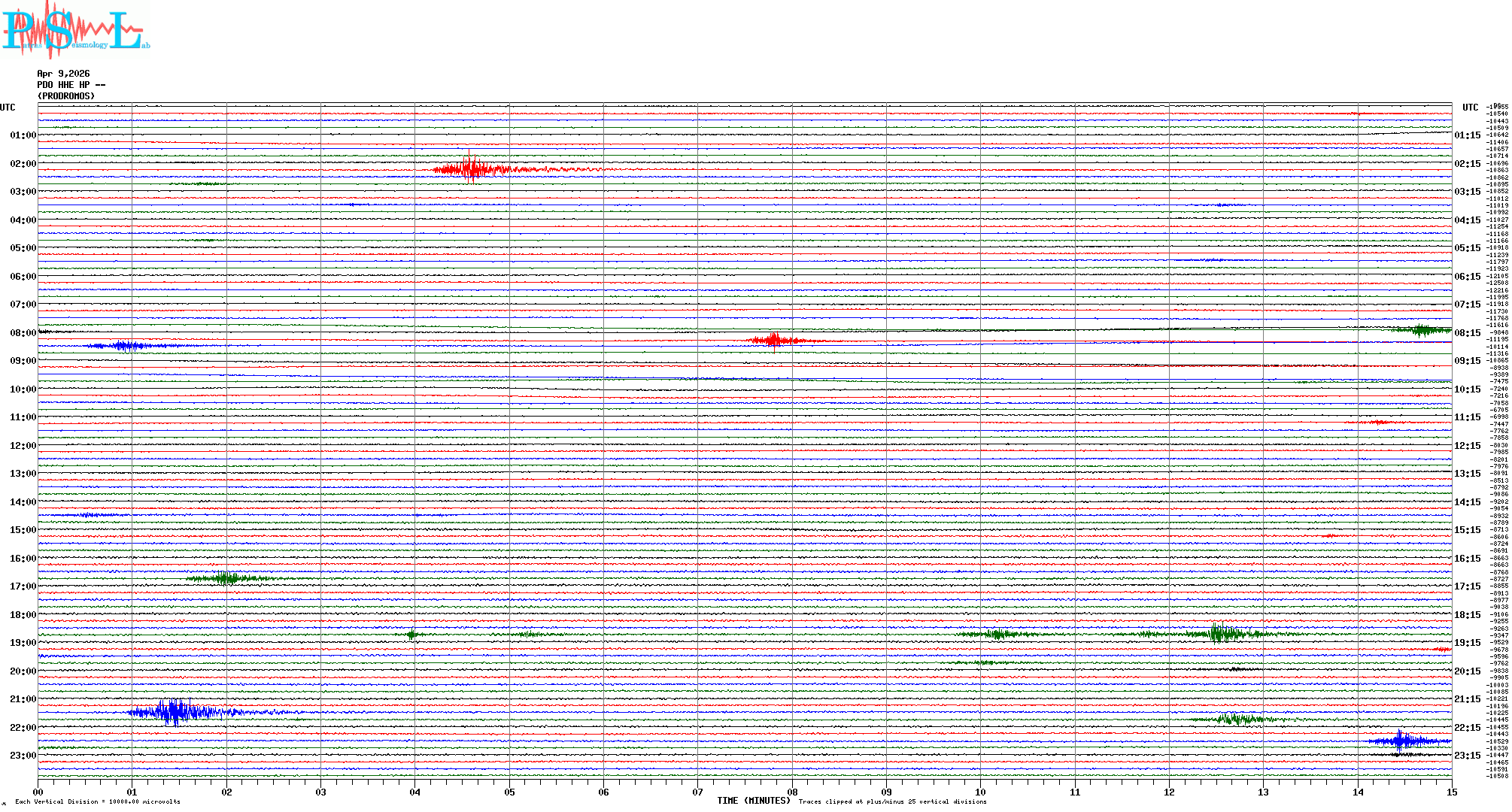
Task: Click minute marker 12 on the bottom axis
Action: click(x=1169, y=792)
